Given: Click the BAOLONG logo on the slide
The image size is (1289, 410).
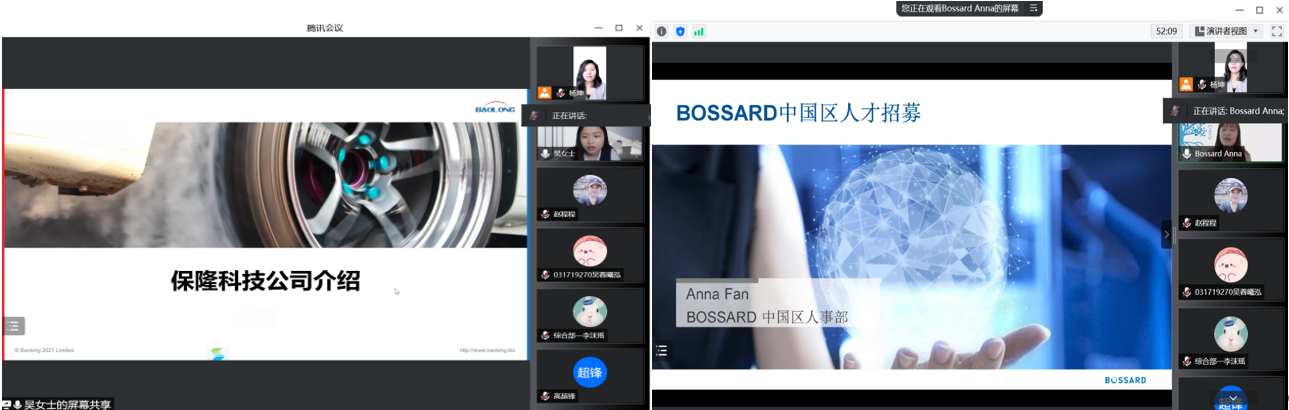Looking at the screenshot, I should tap(496, 108).
